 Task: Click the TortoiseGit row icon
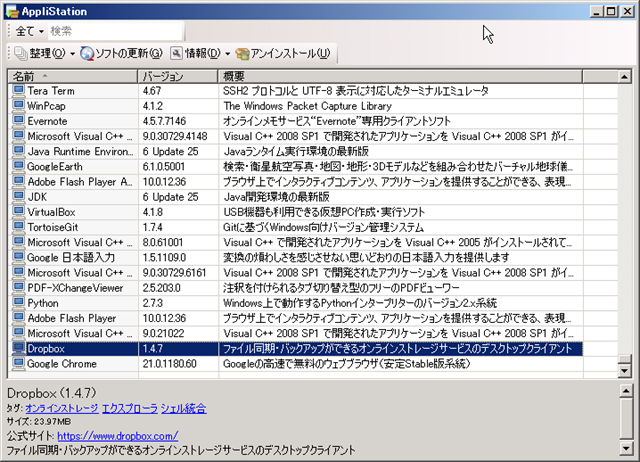tap(17, 227)
